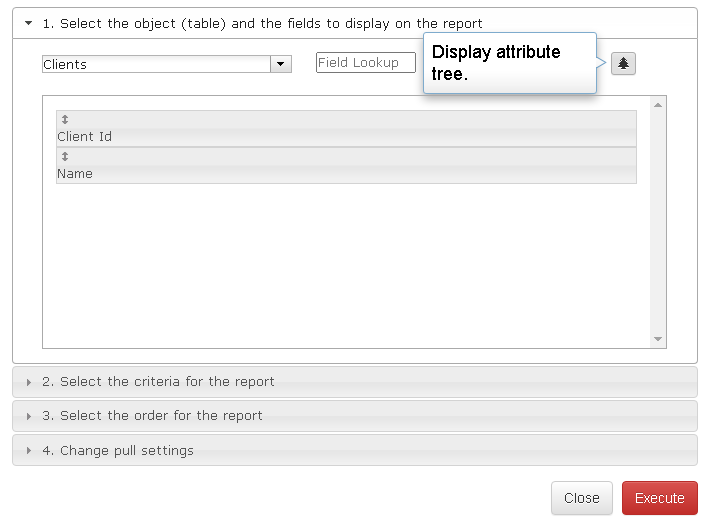Collapse section 1 using its arrow icon
Viewport: 711px width, 524px height.
pos(29,23)
